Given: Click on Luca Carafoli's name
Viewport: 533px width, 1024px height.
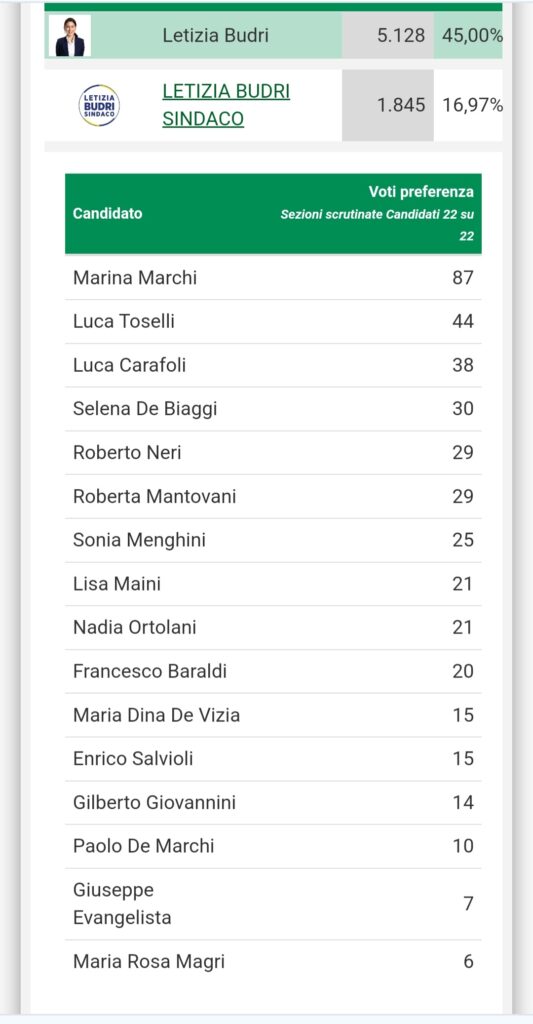Looking at the screenshot, I should pyautogui.click(x=129, y=365).
